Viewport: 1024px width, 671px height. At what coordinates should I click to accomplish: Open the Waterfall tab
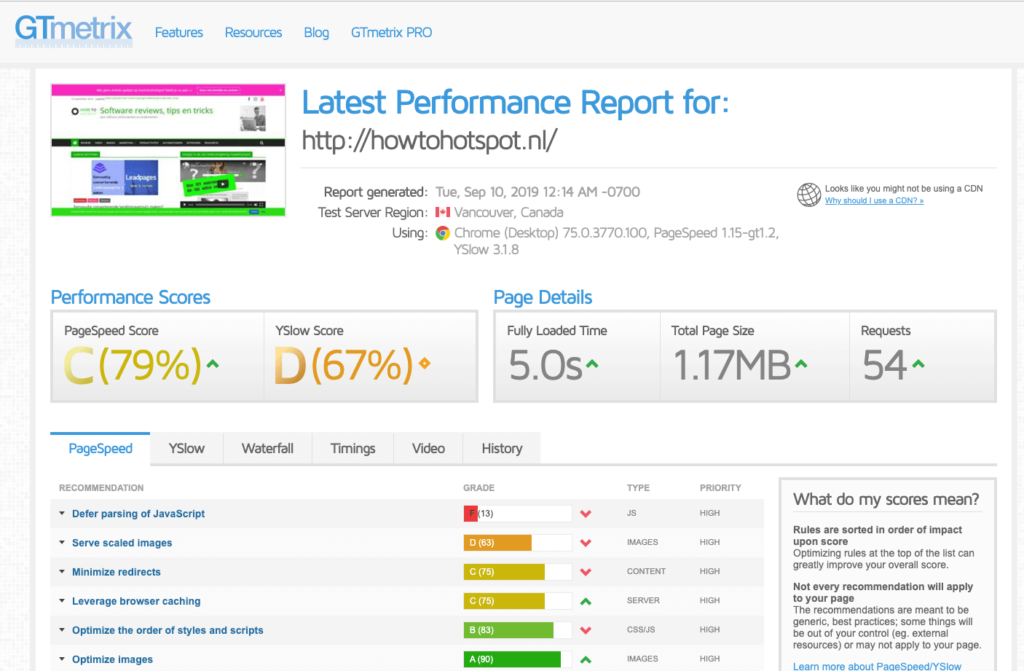pyautogui.click(x=267, y=449)
